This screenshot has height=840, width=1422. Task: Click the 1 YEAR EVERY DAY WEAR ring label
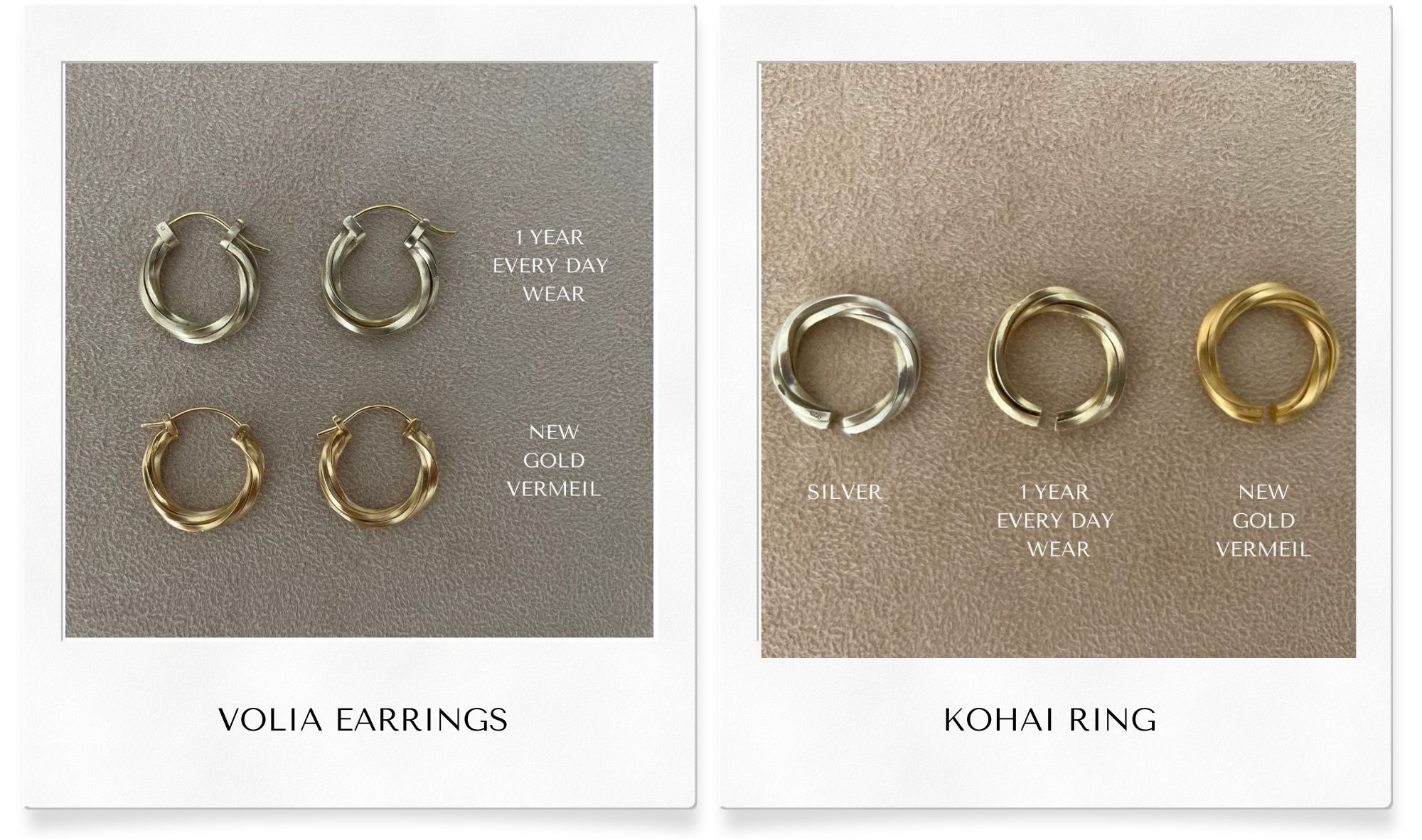pos(1055,520)
